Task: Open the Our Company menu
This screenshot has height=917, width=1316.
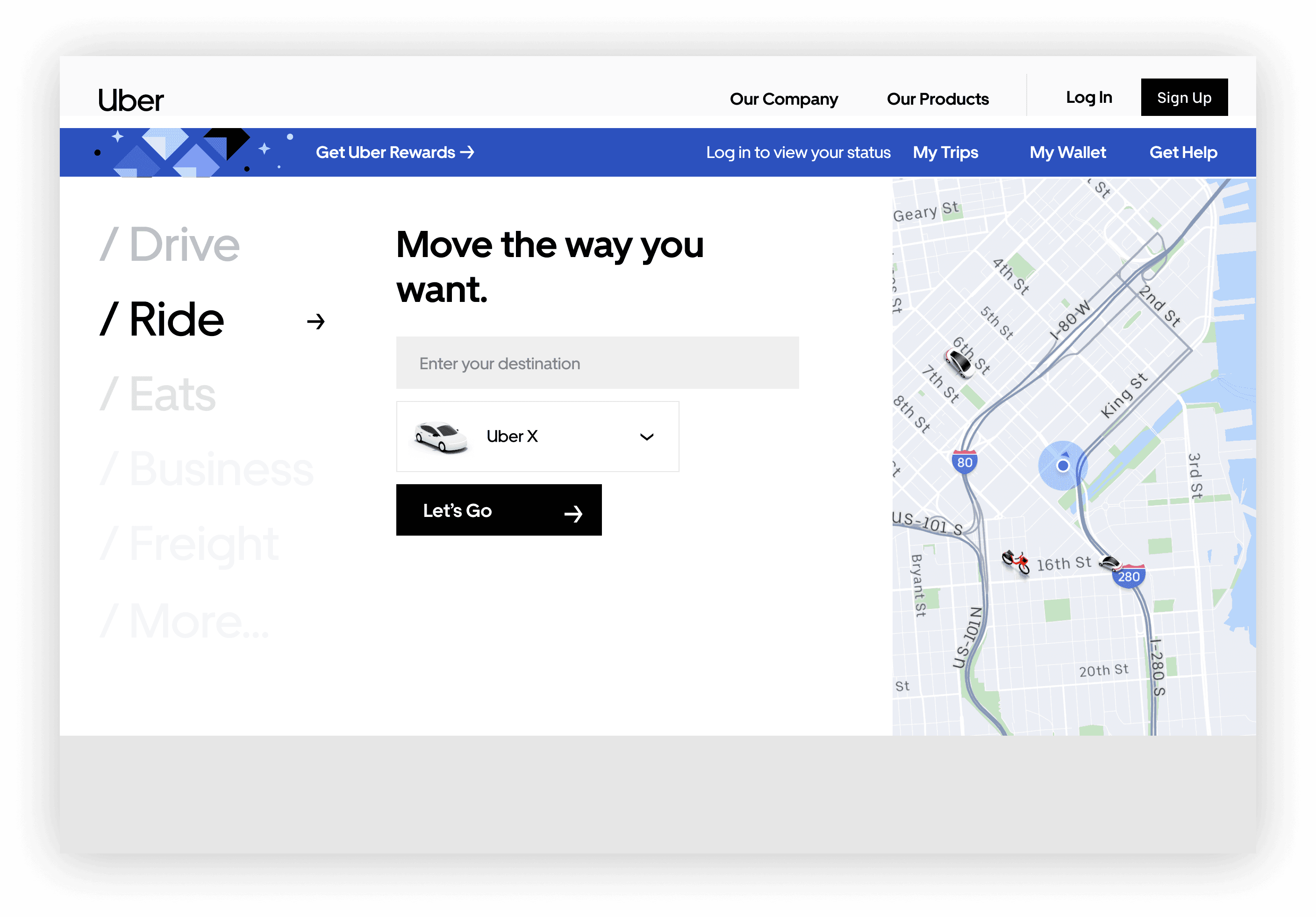Action: 784,99
